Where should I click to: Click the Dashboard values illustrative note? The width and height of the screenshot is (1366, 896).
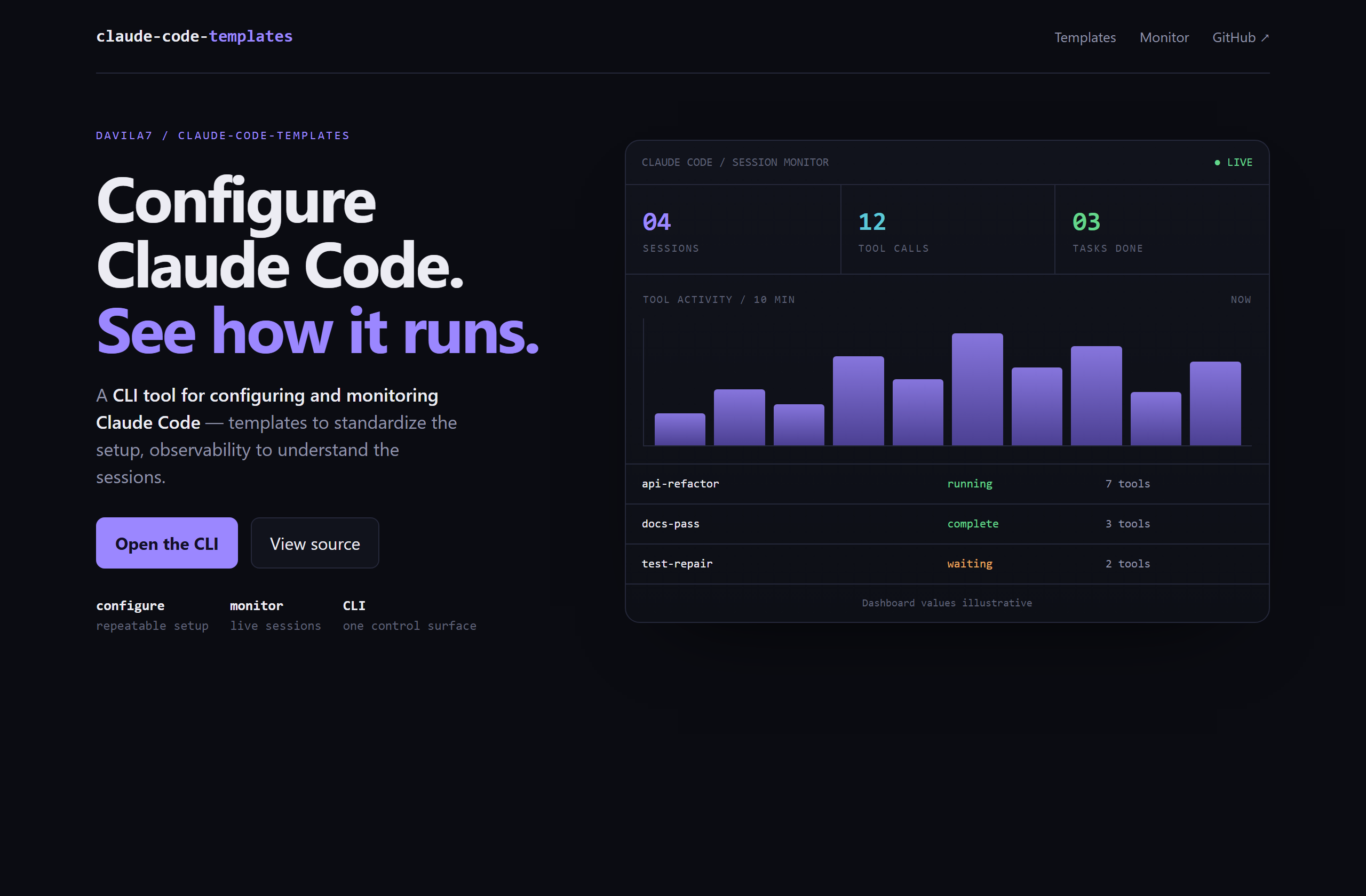(947, 603)
